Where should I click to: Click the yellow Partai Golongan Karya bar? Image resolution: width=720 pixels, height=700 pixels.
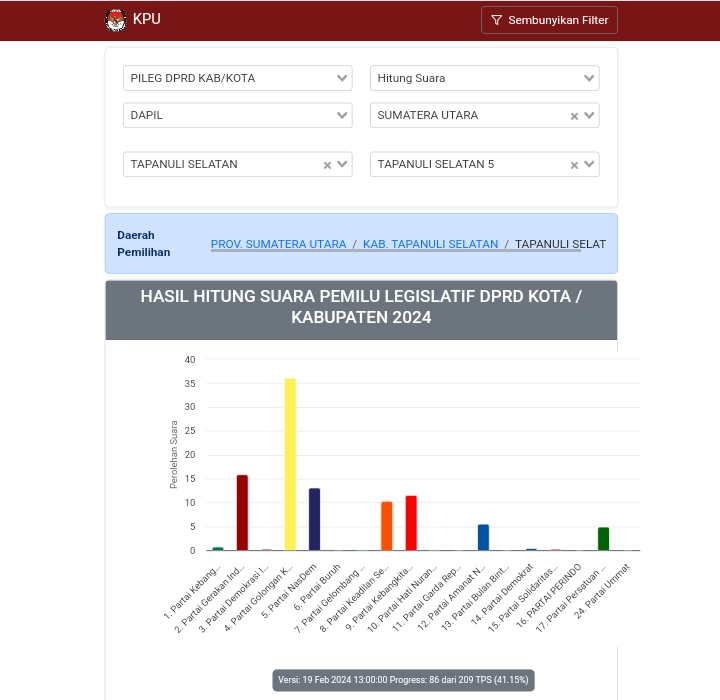pyautogui.click(x=290, y=464)
